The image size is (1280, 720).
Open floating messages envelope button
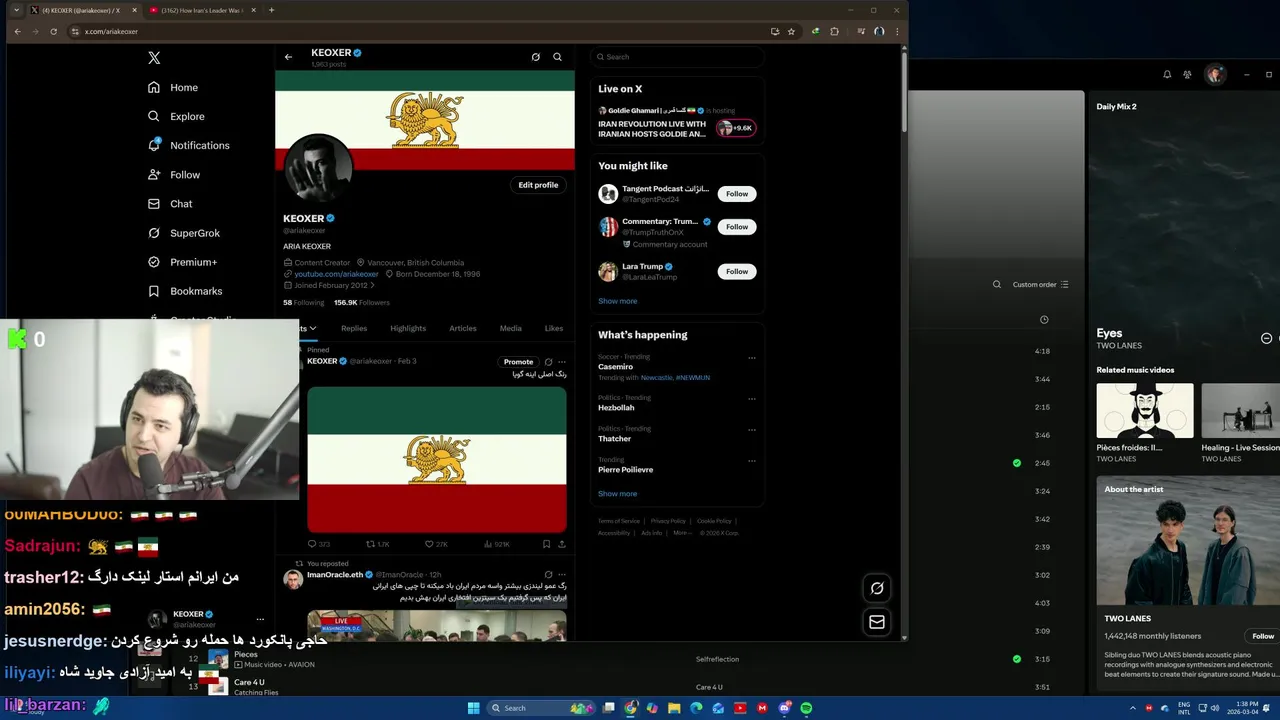tap(877, 622)
